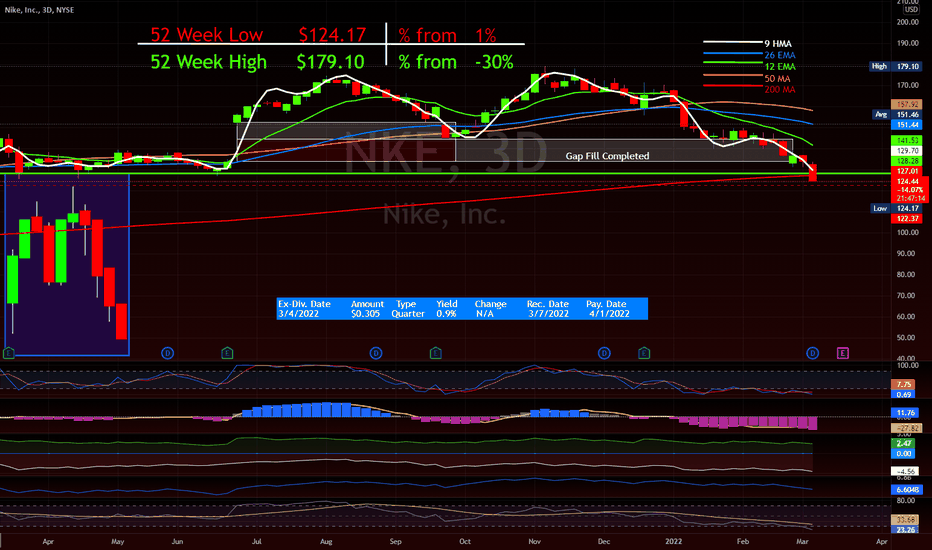
Task: Click the -30% from high value
Action: 494,62
